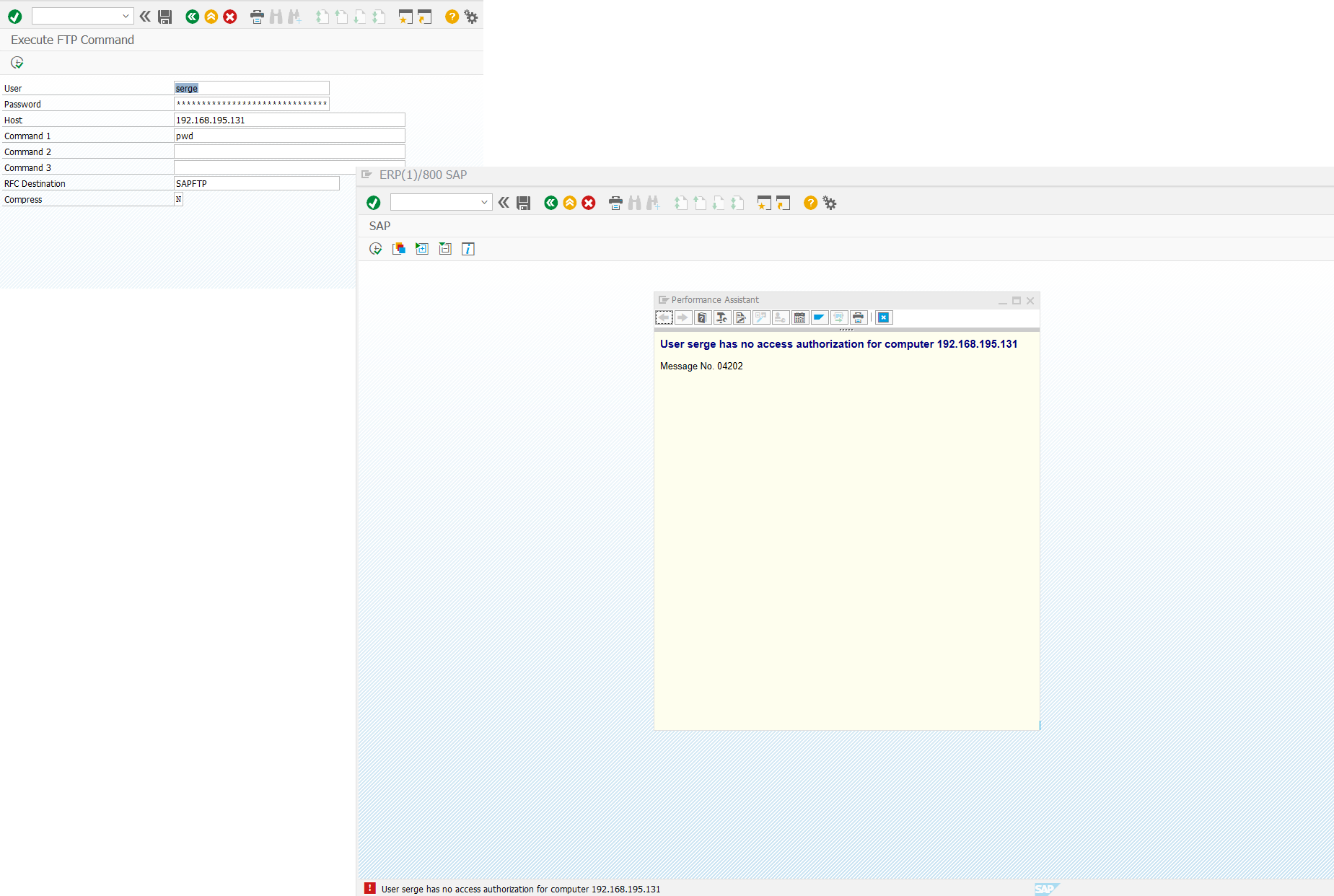Click yellow Exit icon in ERP(1)/800 window
This screenshot has height=896, width=1334.
[x=569, y=203]
